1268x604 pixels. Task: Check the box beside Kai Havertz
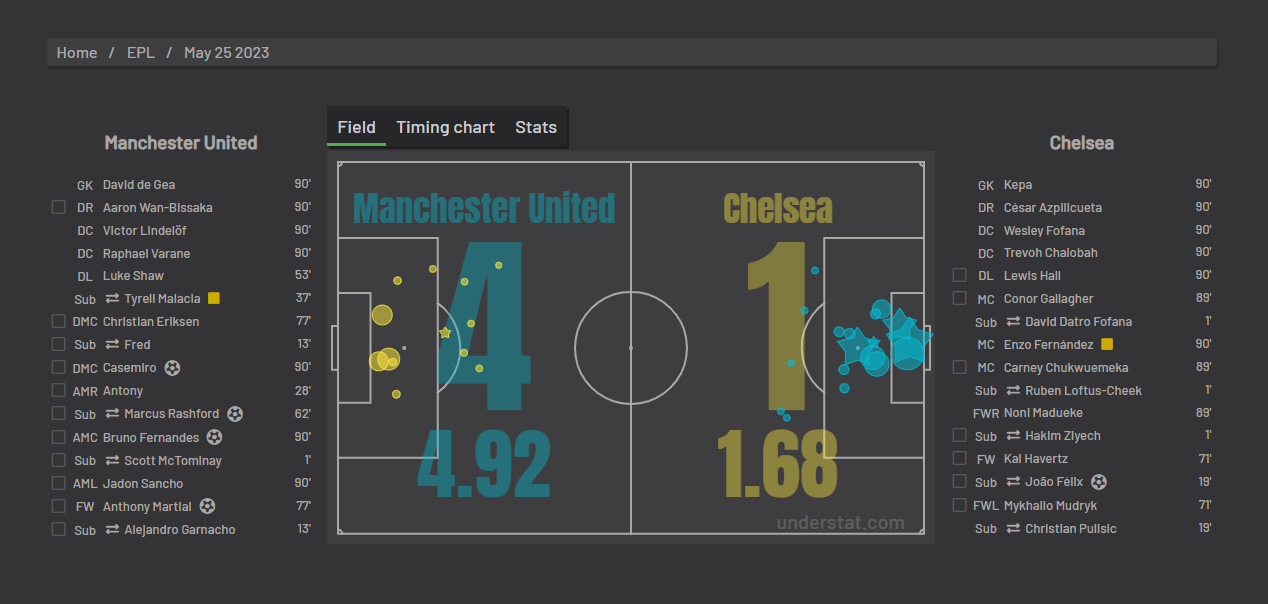[x=960, y=459]
